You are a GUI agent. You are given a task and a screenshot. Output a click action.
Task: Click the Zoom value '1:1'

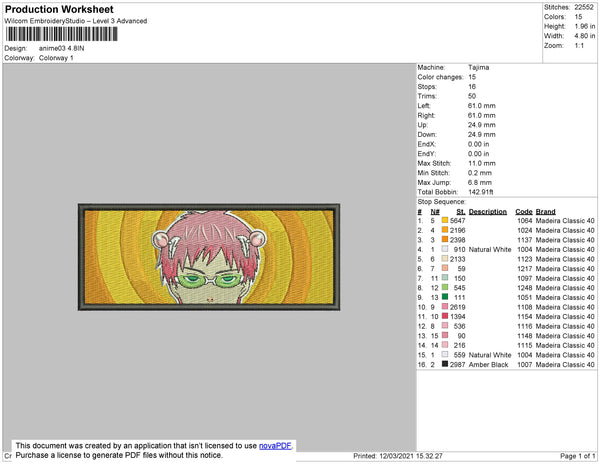pyautogui.click(x=579, y=46)
